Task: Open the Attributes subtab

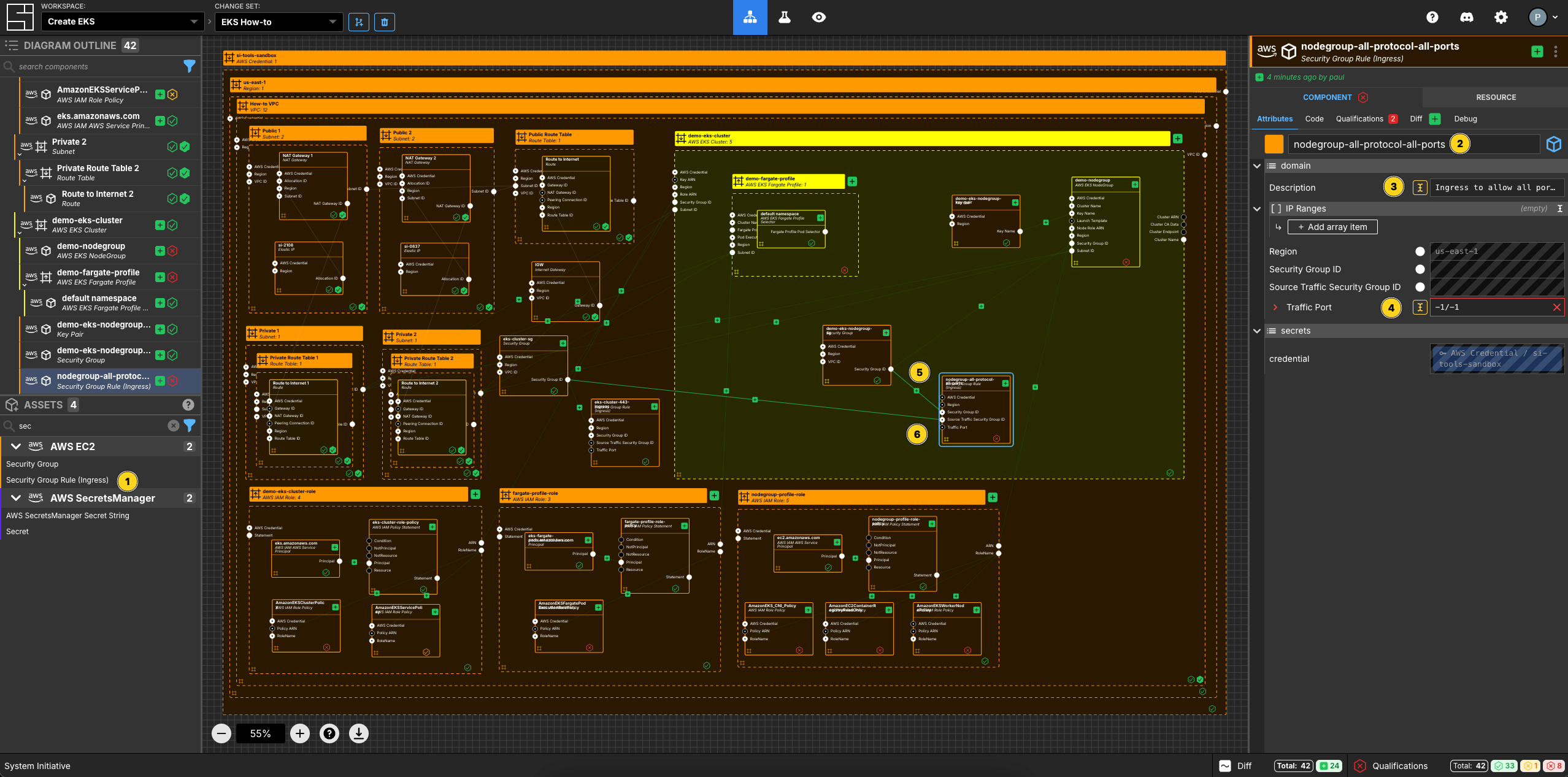Action: click(1275, 119)
